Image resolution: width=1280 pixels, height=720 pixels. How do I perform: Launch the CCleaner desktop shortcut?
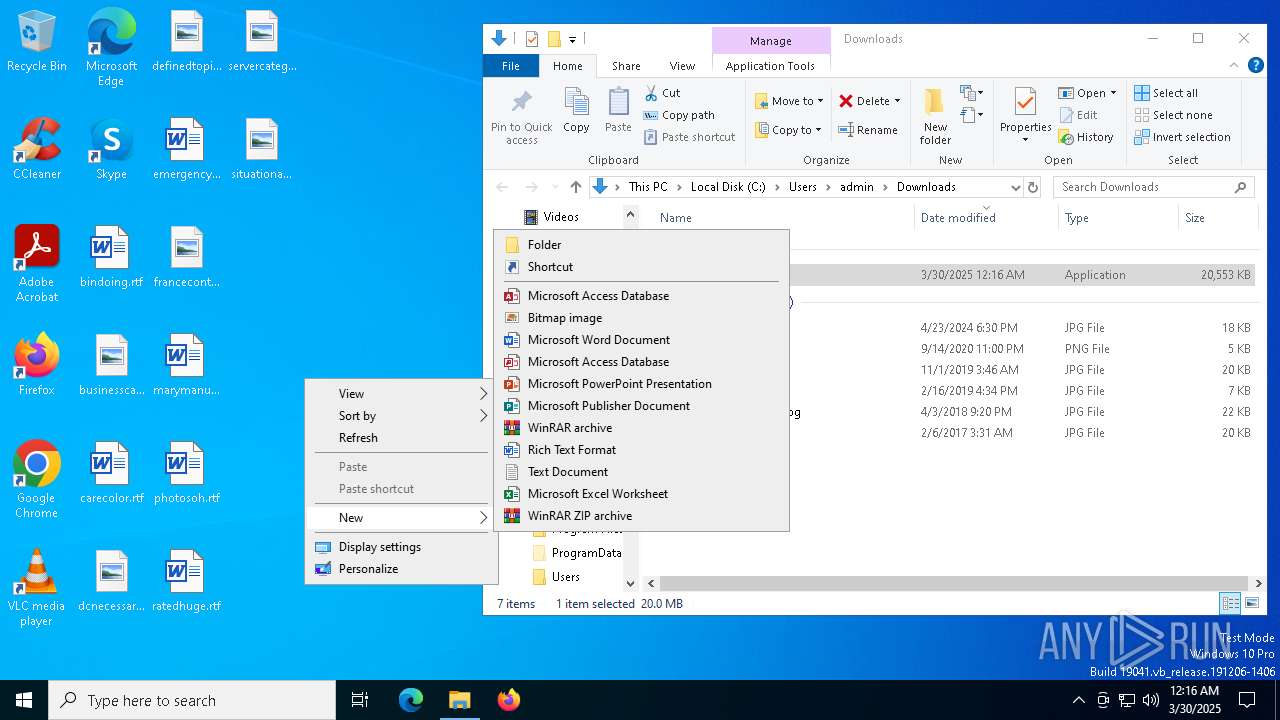point(37,149)
